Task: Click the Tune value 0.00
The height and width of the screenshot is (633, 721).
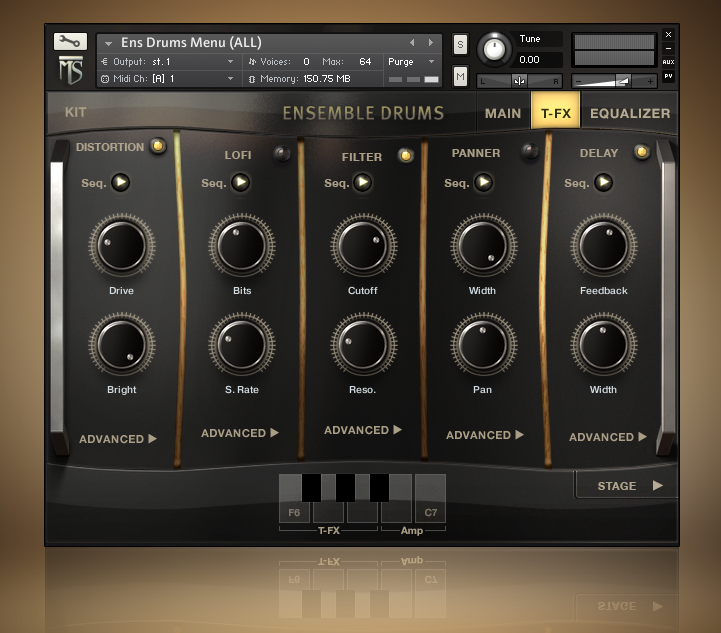Action: point(529,59)
